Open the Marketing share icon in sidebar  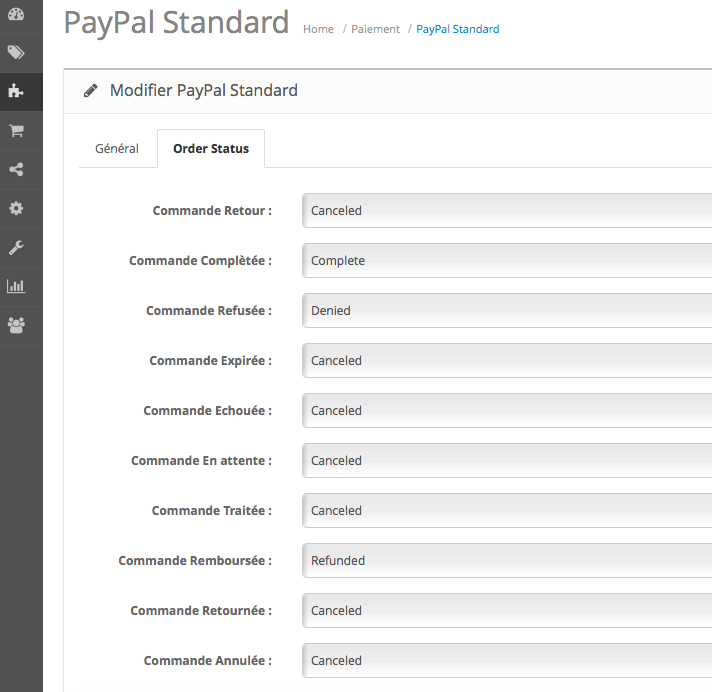(x=16, y=169)
